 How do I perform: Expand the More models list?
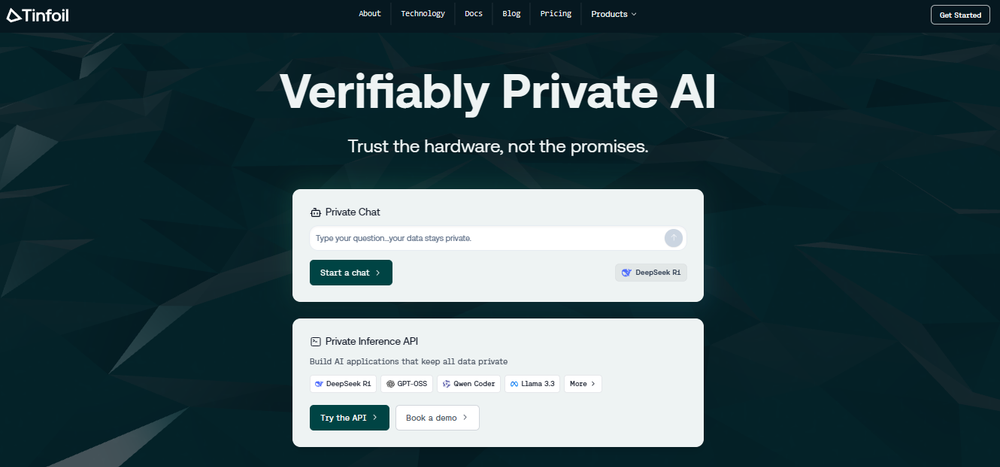tap(582, 383)
